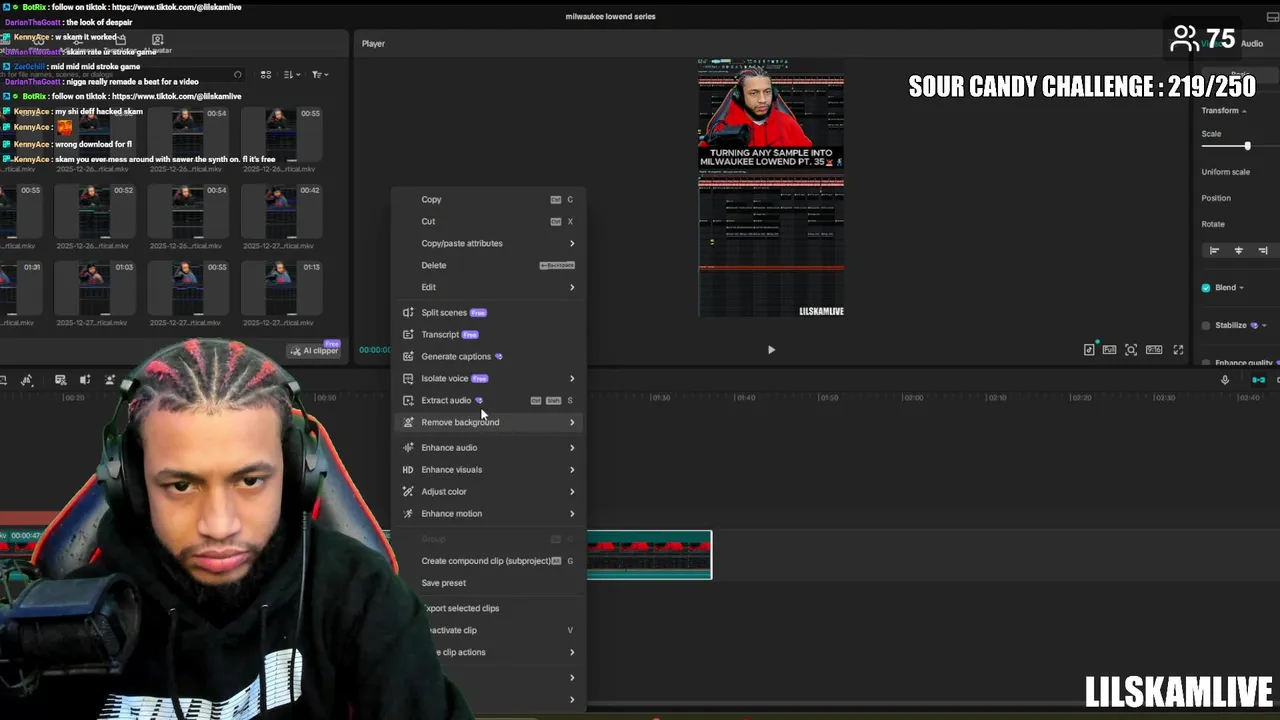Click the Extract audio icon

[x=408, y=401]
